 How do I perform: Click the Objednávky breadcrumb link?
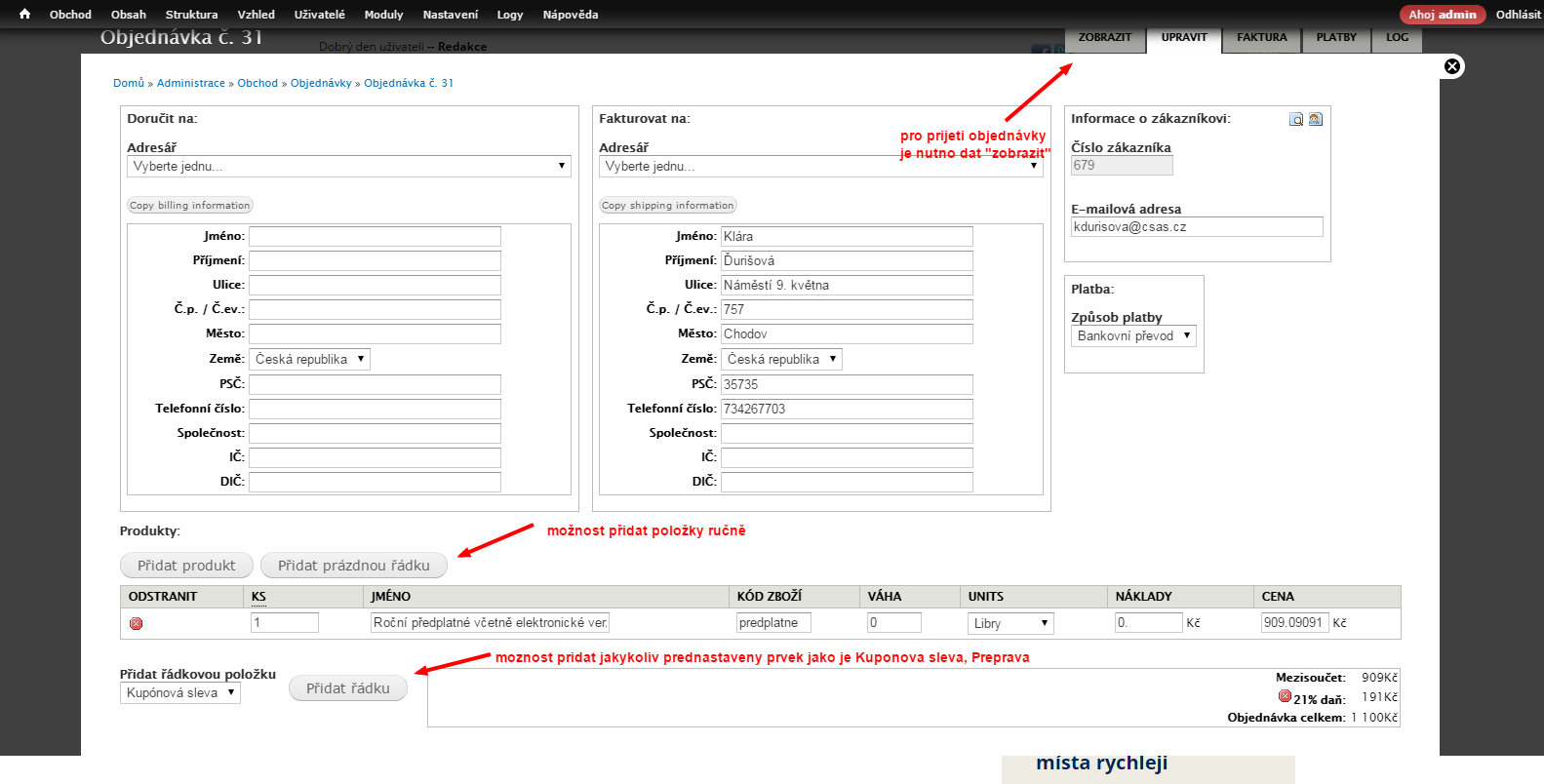pos(321,83)
